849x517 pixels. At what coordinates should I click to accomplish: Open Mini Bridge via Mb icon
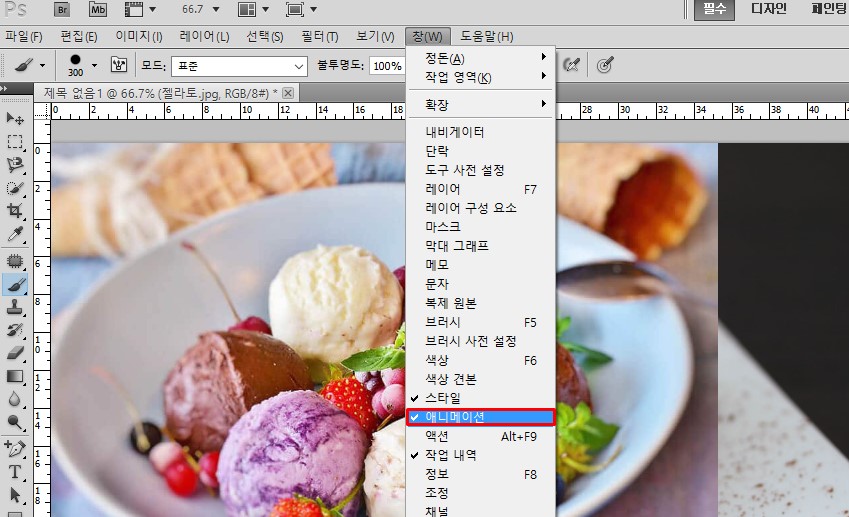point(98,9)
